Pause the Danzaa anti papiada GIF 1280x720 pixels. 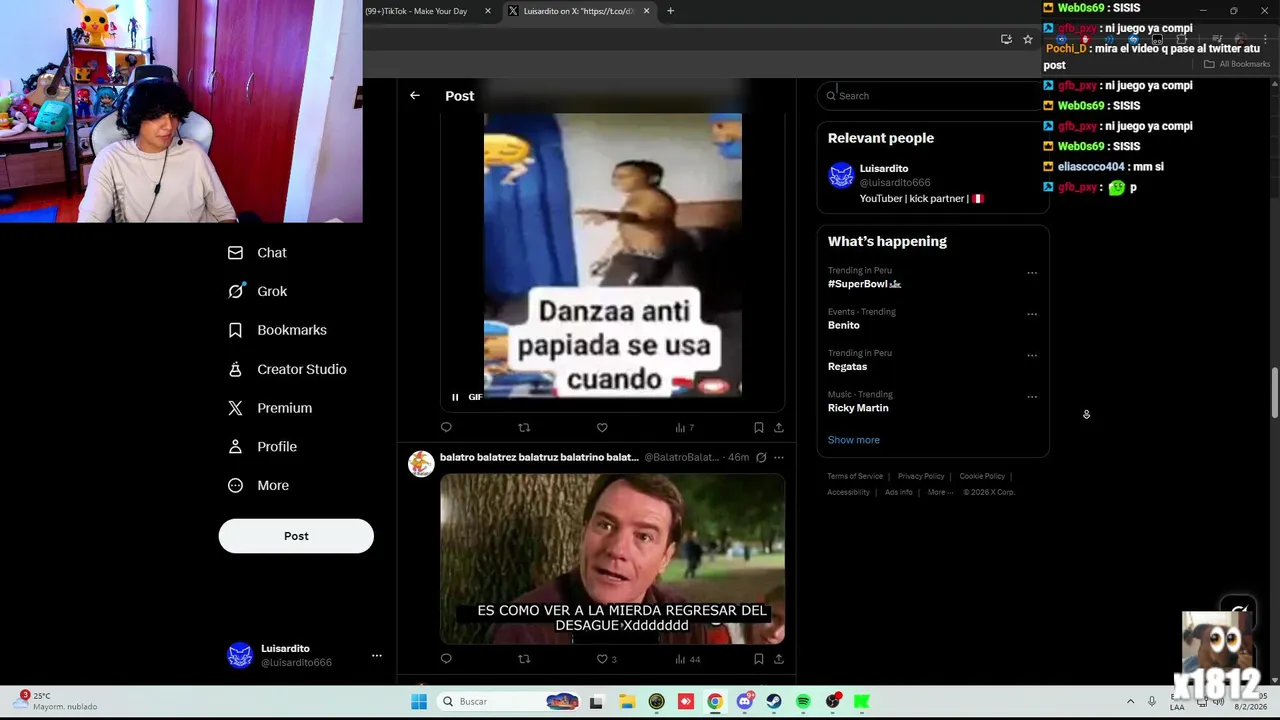pos(455,397)
